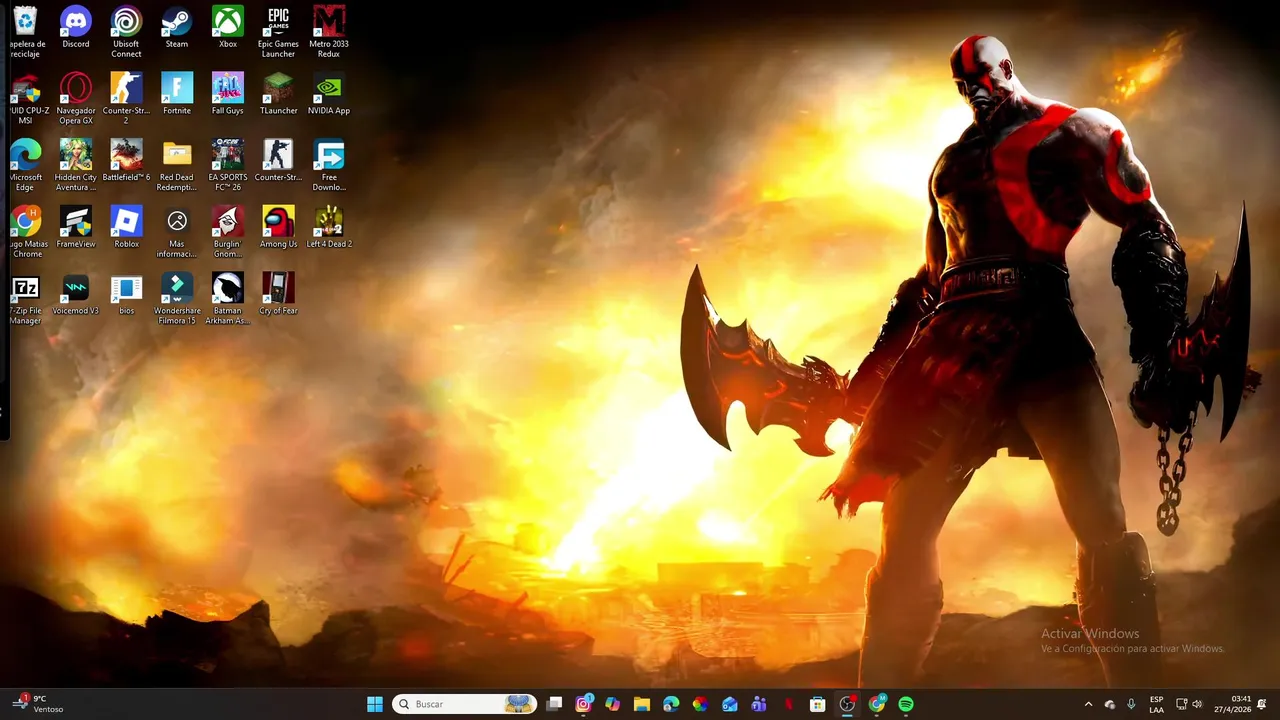Open the weather widget showing 9°C Ventoso
Screen dimensions: 1280x720
38,704
